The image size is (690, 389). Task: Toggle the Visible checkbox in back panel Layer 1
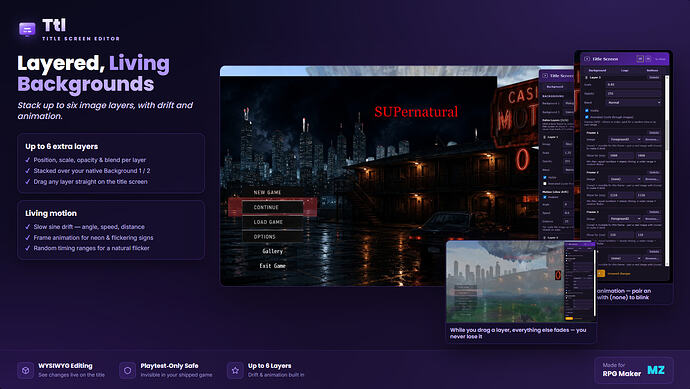tap(545, 177)
